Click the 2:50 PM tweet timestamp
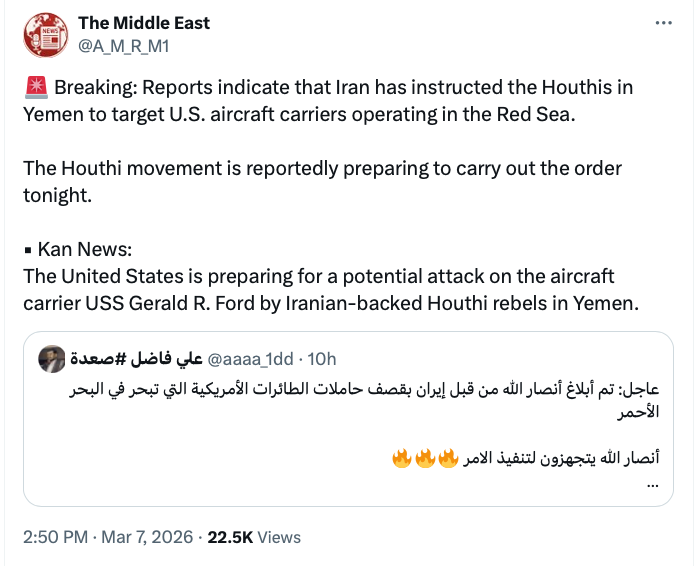 click(58, 537)
